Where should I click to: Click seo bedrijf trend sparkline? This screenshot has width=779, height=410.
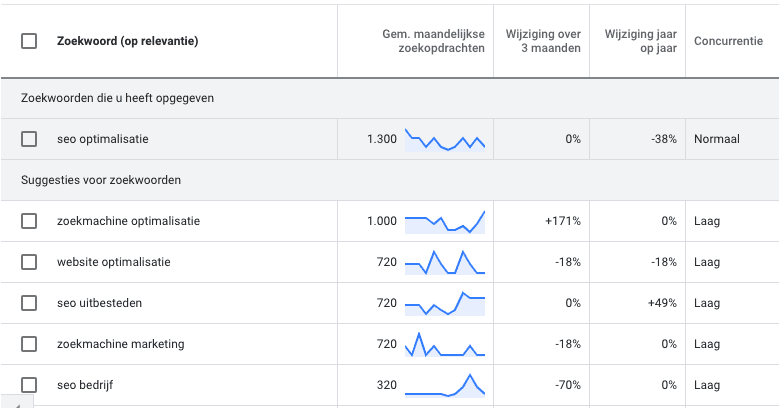tap(445, 385)
